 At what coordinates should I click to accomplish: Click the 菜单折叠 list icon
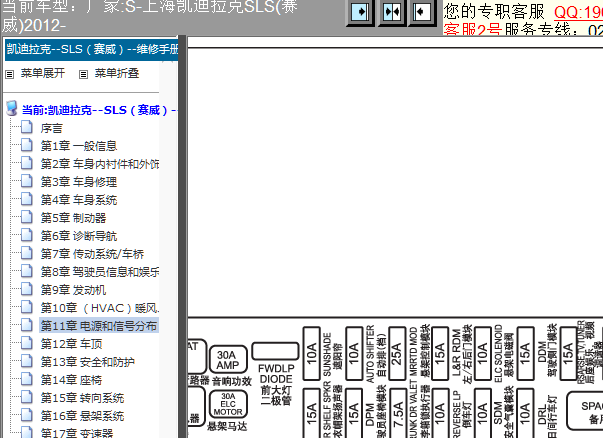(x=83, y=74)
